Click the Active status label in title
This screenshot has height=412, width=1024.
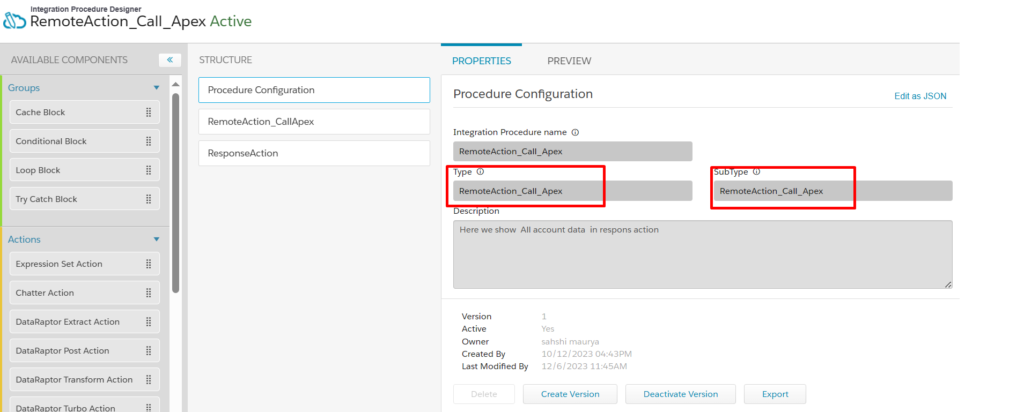click(x=231, y=22)
